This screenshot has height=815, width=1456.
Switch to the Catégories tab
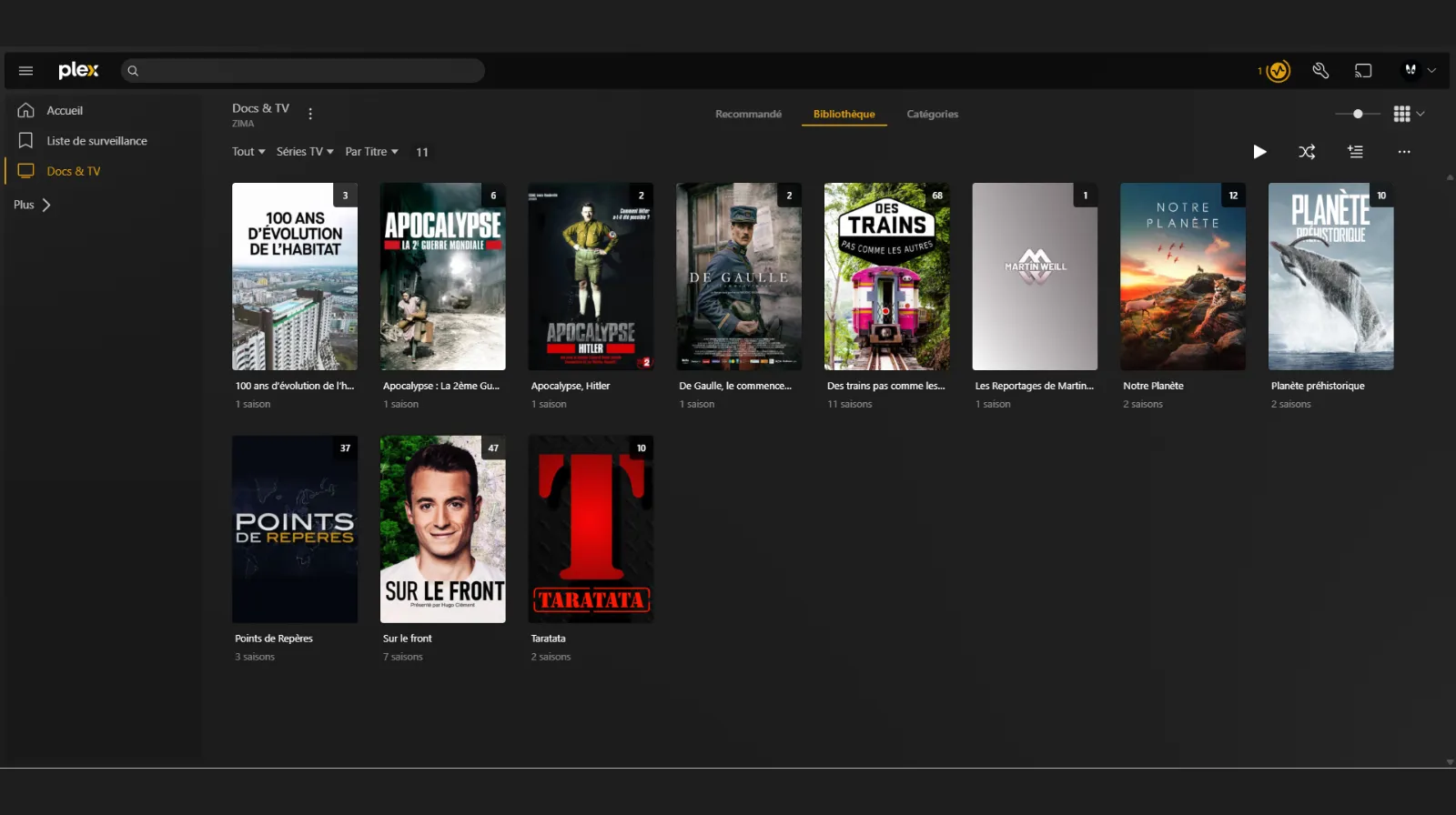(x=932, y=114)
